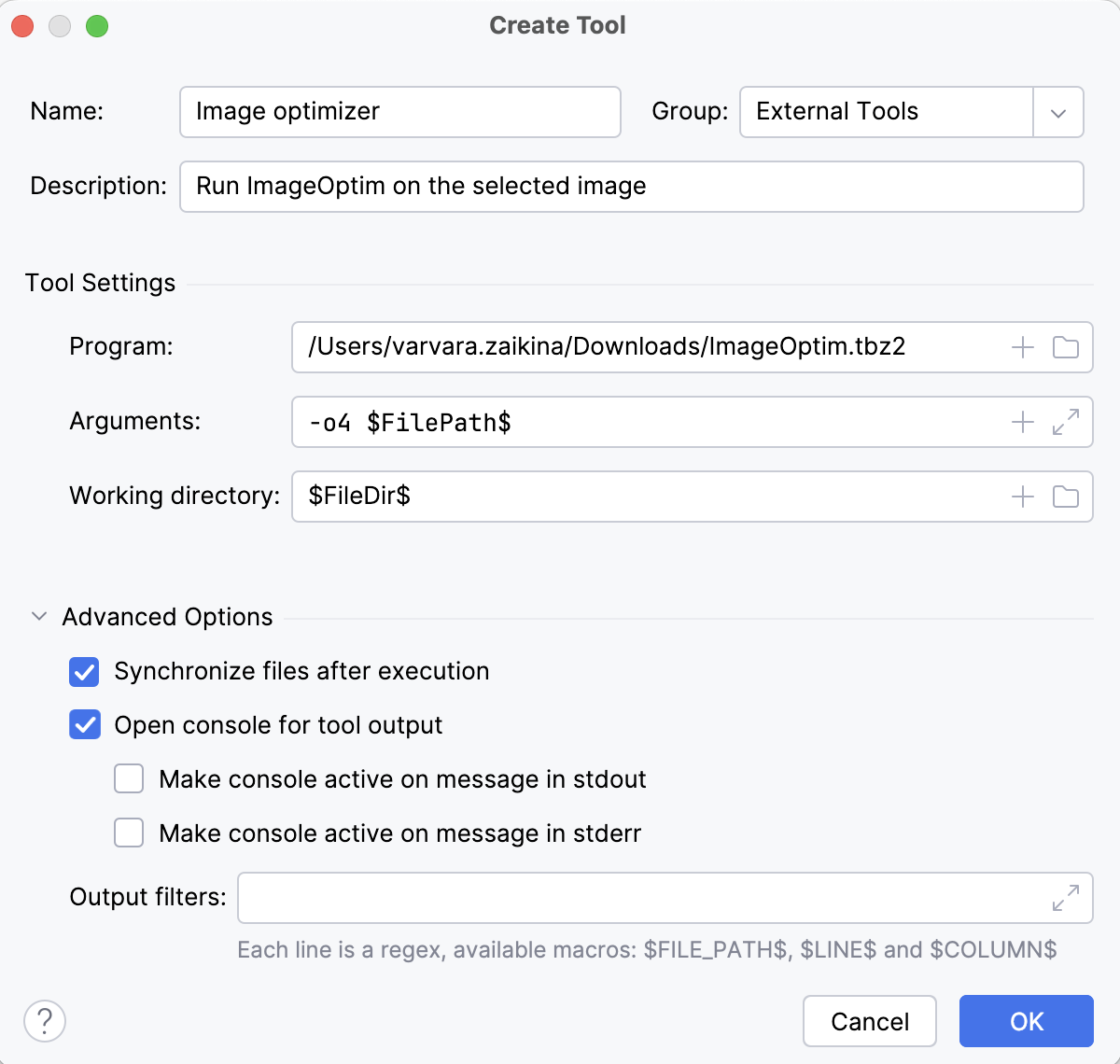Screen dimensions: 1120x1064
Task: Click OK to create the tool
Action: click(x=1026, y=1021)
